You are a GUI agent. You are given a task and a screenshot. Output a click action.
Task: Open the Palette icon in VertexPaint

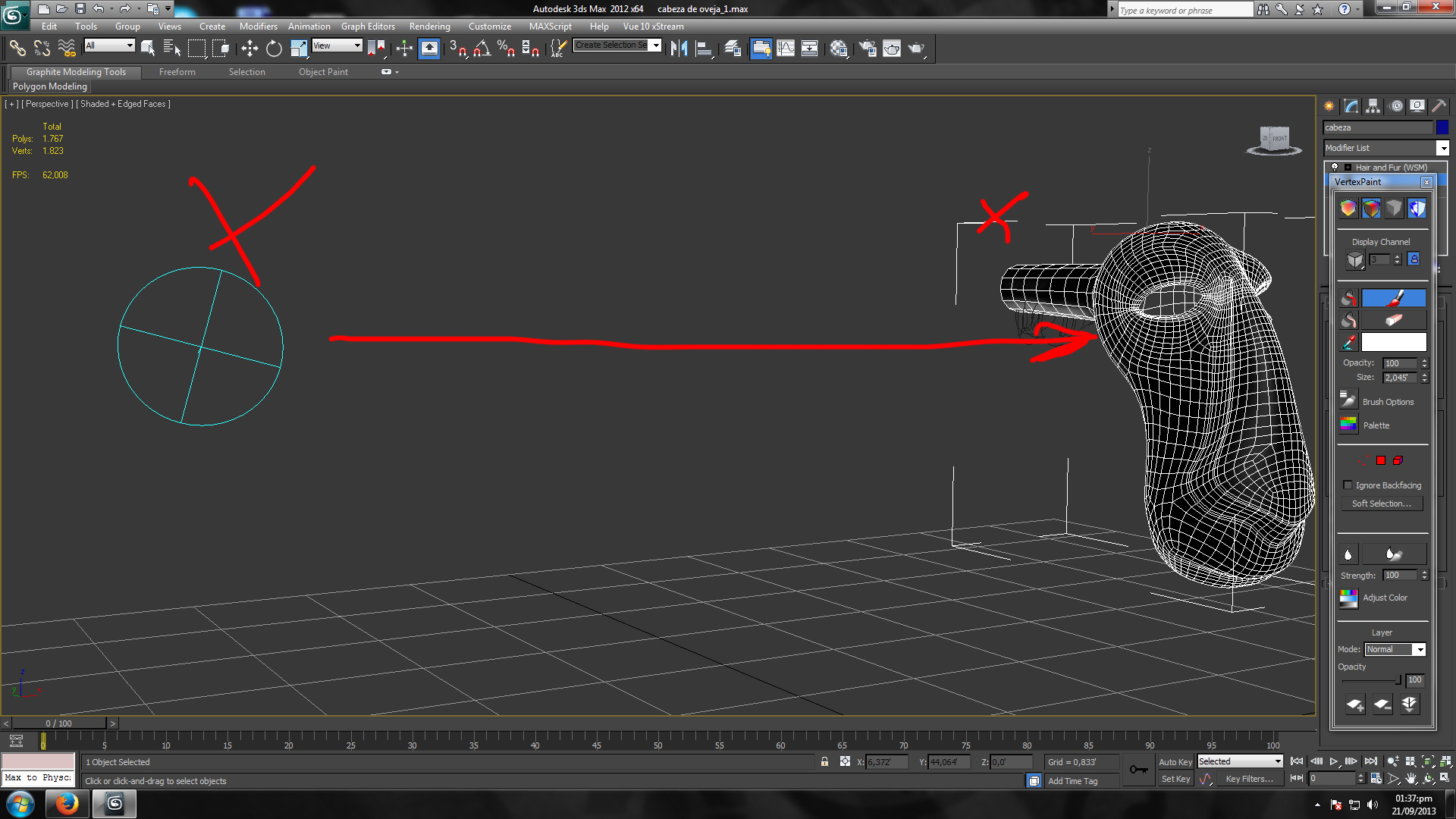(1348, 425)
